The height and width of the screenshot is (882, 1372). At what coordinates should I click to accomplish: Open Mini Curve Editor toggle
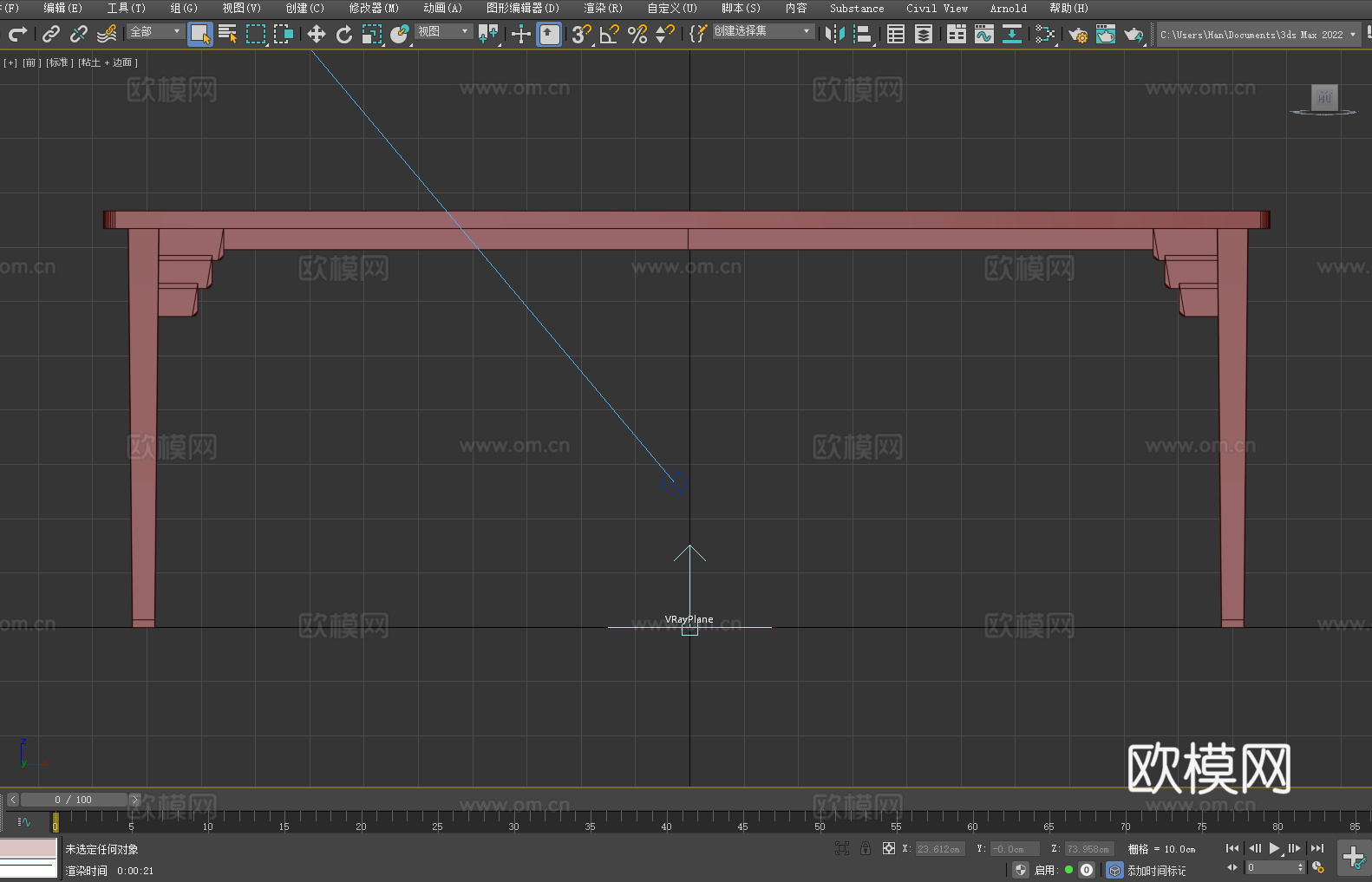pos(24,822)
